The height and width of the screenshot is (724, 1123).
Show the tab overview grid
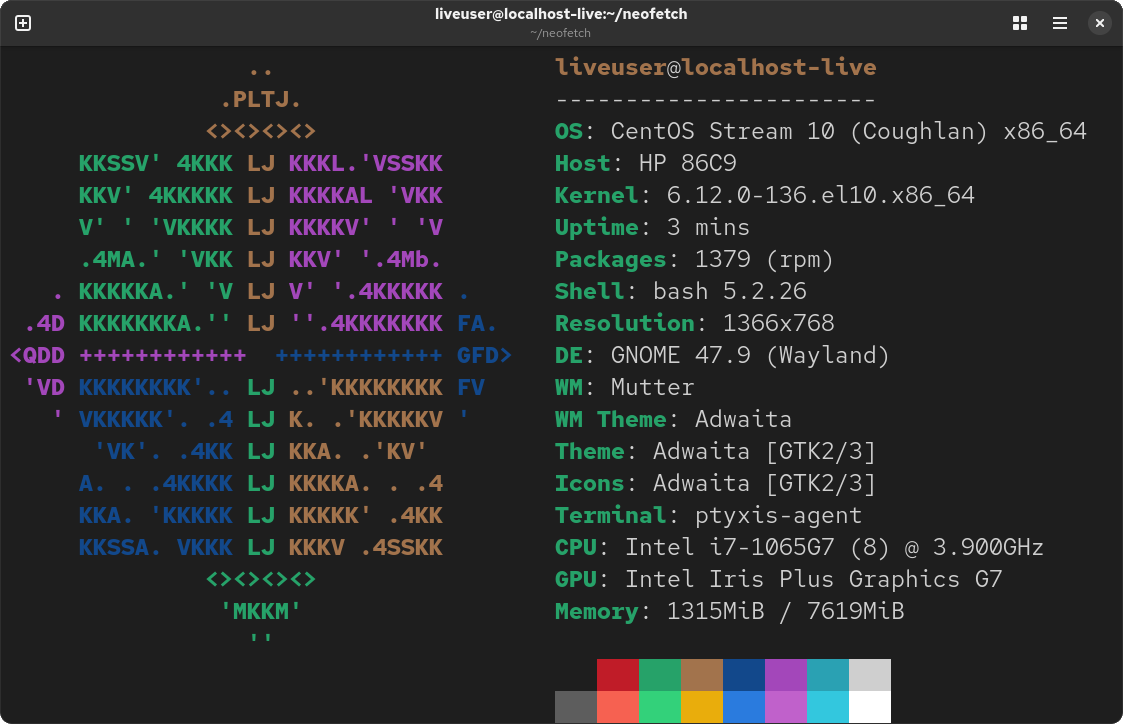pos(1020,23)
